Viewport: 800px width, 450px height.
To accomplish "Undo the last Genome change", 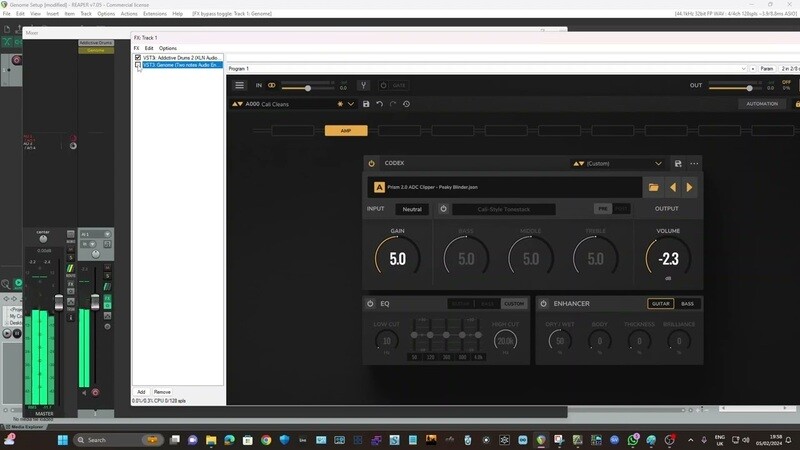I will coord(380,104).
